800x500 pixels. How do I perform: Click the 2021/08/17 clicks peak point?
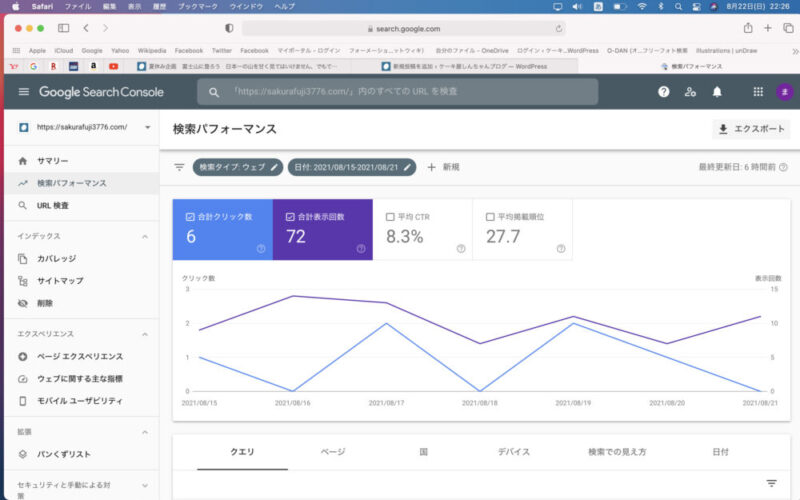[386, 323]
